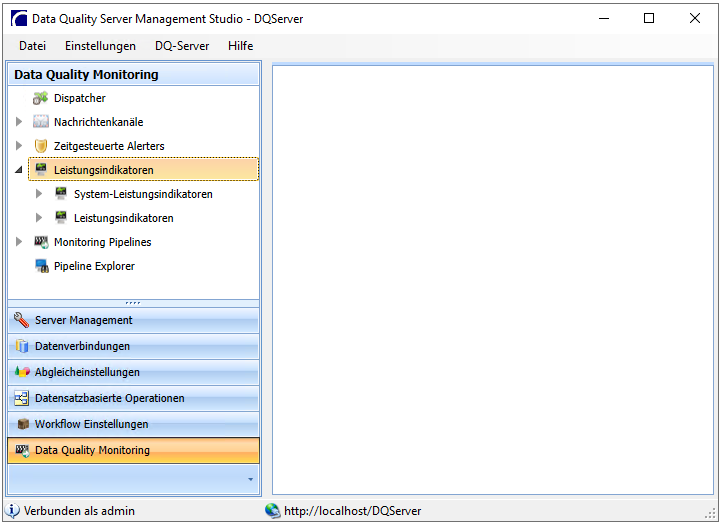Click the Data Quality Monitoring pane icon

tap(22, 450)
